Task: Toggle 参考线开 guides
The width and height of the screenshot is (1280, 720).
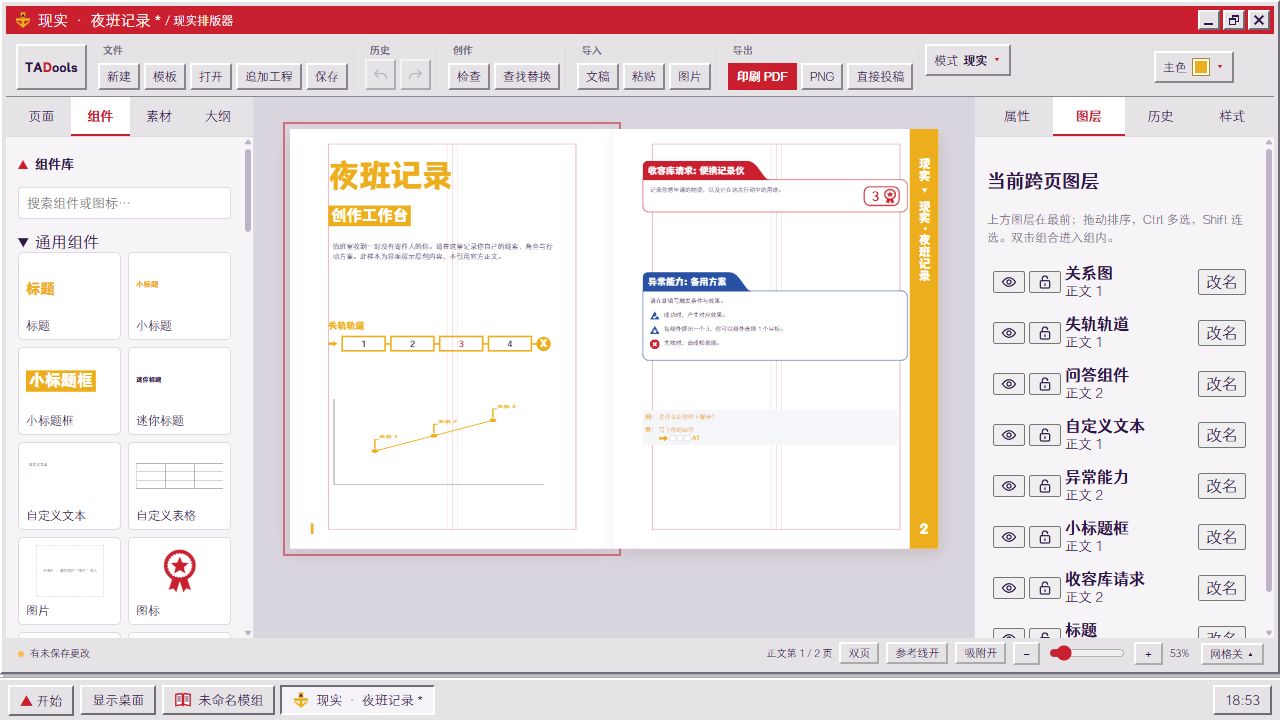Action: [917, 653]
